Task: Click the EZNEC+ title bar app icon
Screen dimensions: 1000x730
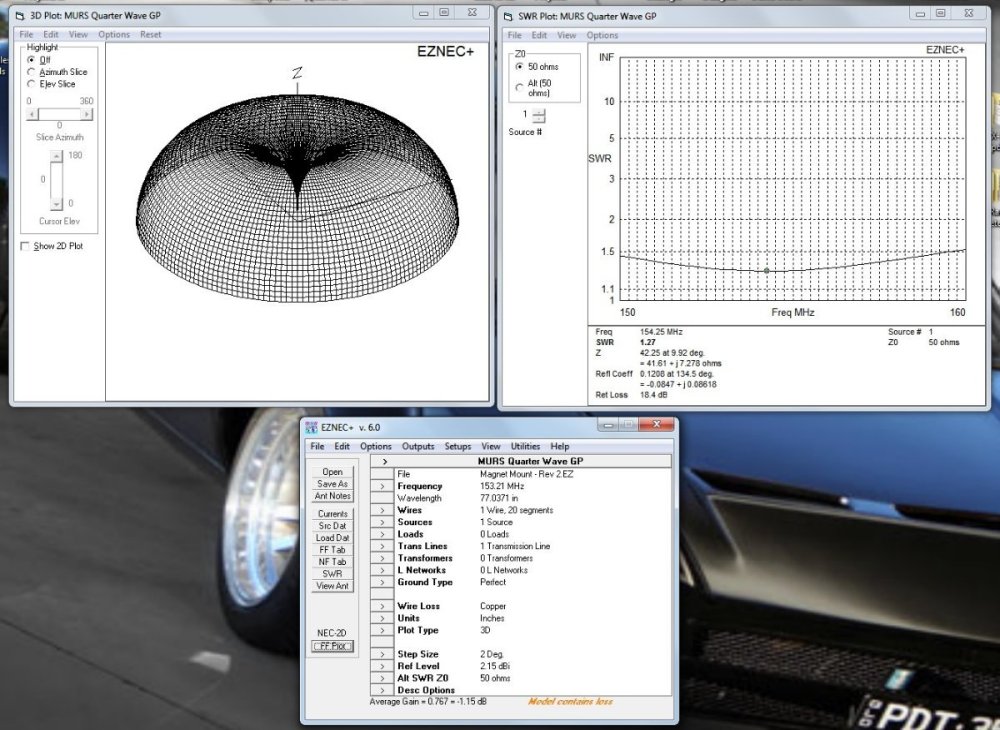Action: click(x=313, y=427)
